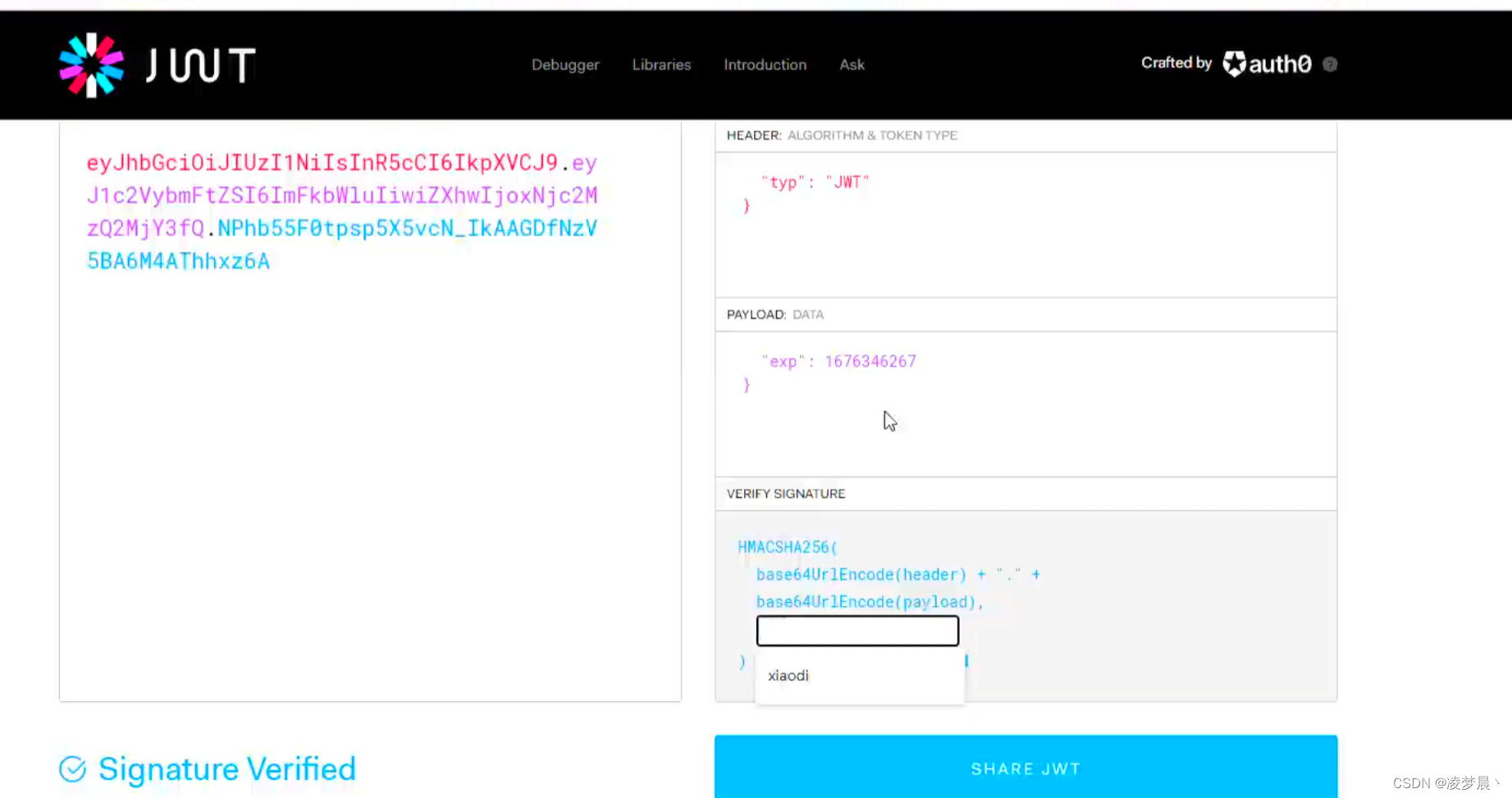Click the Signature Verified checkmark icon
This screenshot has width=1512, height=798.
point(73,768)
